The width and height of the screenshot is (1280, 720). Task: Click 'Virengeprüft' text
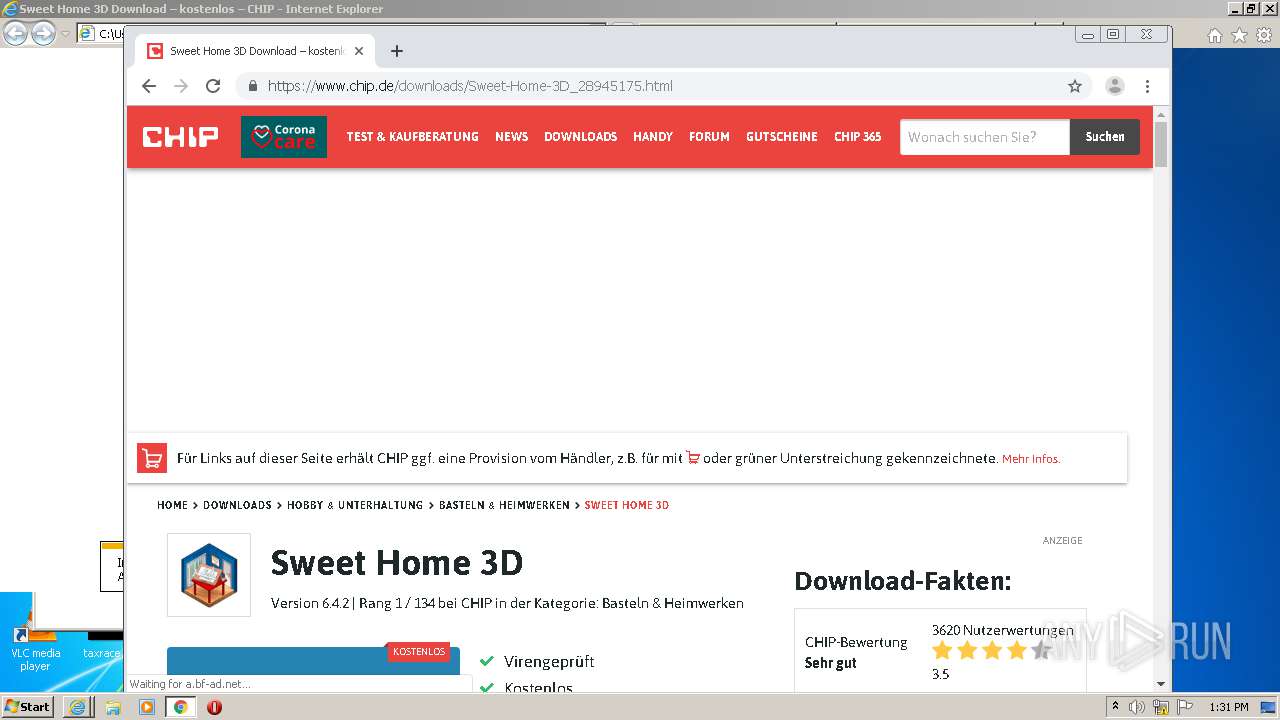549,661
